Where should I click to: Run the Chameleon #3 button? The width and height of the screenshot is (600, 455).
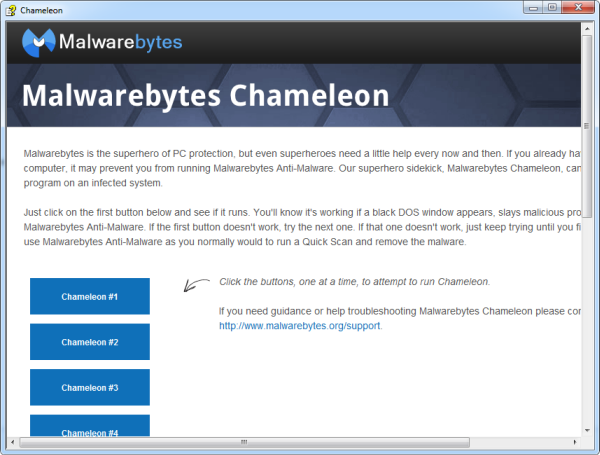pos(90,387)
